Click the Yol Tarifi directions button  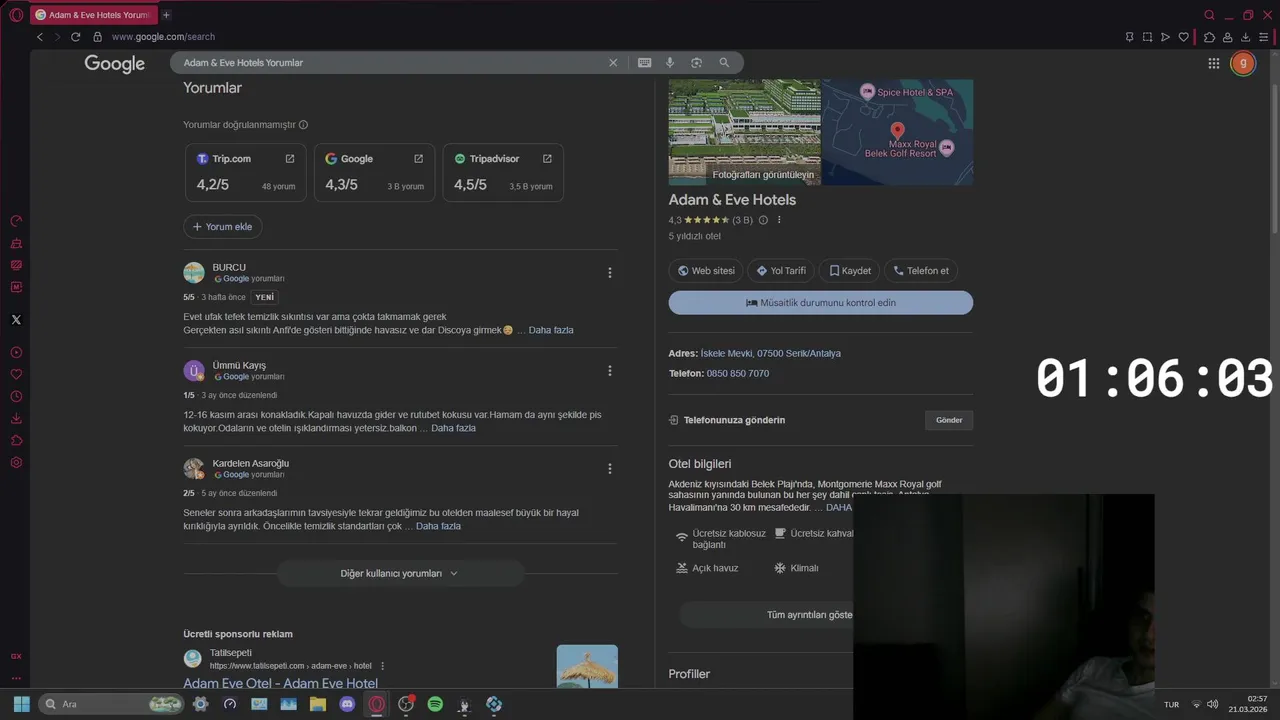coord(781,271)
